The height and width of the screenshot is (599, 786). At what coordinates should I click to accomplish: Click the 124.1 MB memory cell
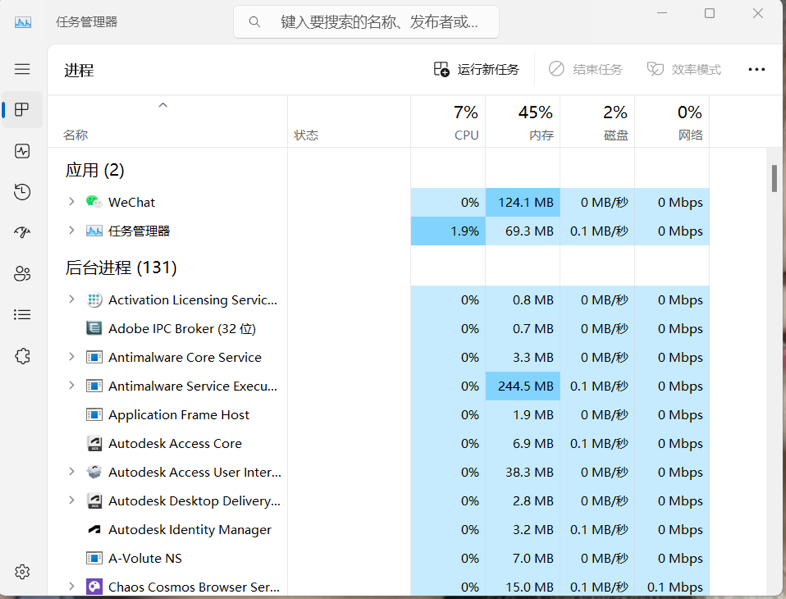click(522, 202)
